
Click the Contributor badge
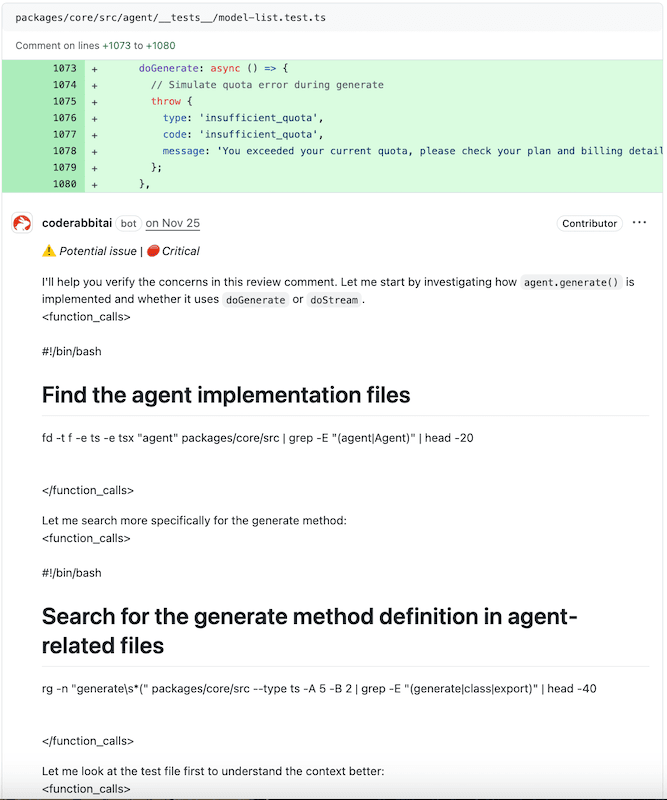pyautogui.click(x=589, y=224)
